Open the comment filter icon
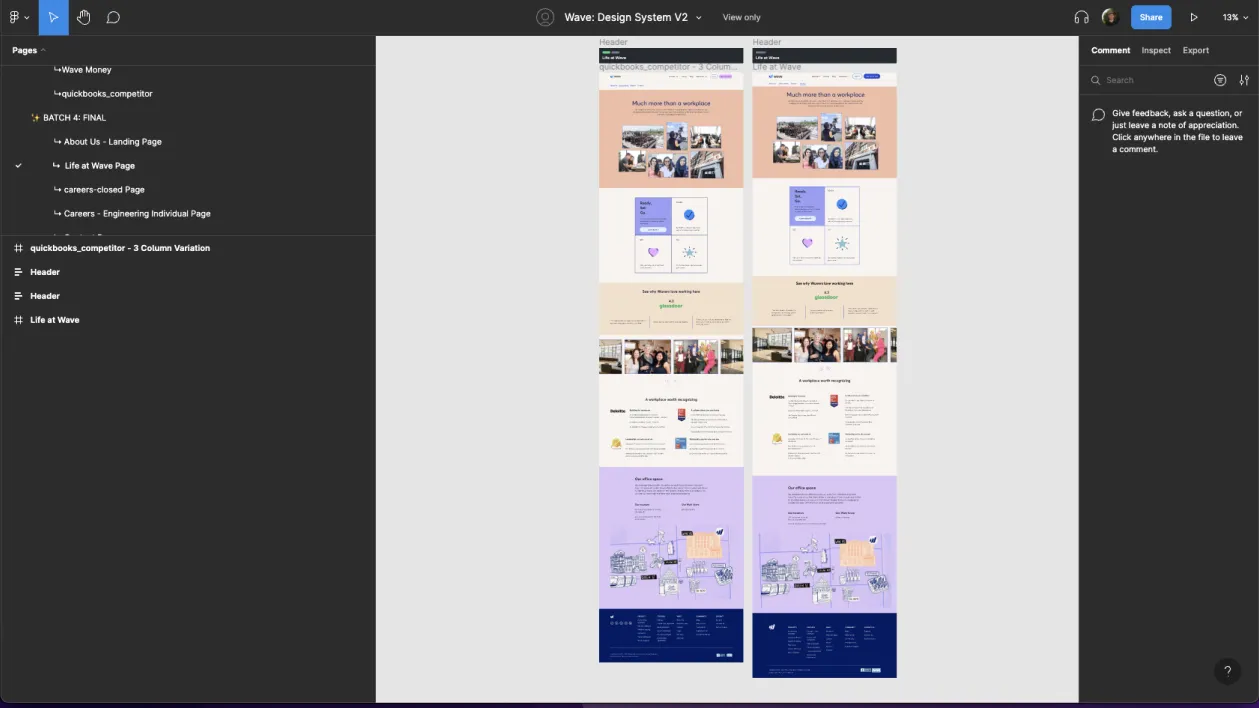 (1220, 80)
